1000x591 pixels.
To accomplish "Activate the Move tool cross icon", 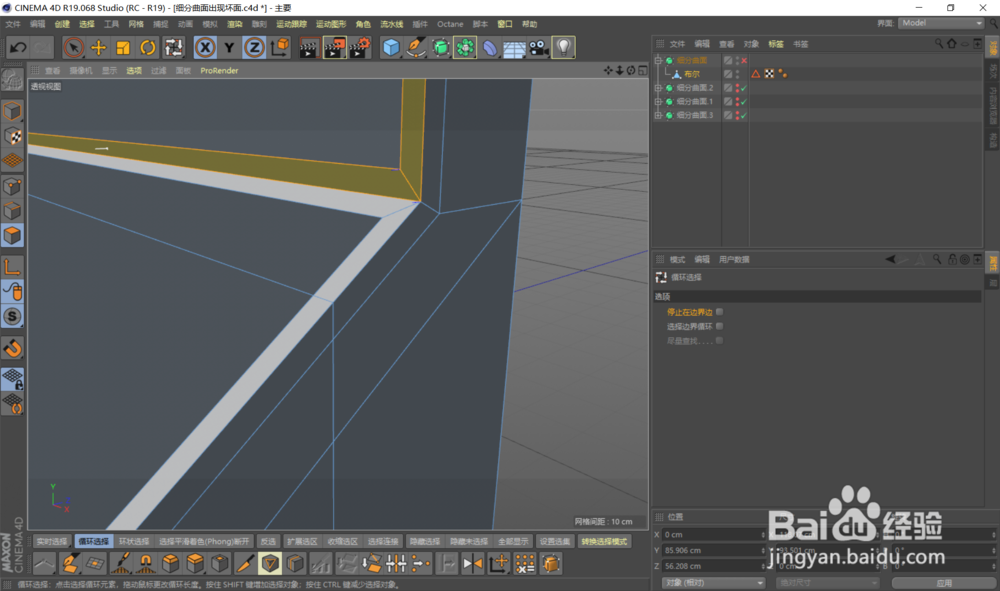I will [x=98, y=48].
